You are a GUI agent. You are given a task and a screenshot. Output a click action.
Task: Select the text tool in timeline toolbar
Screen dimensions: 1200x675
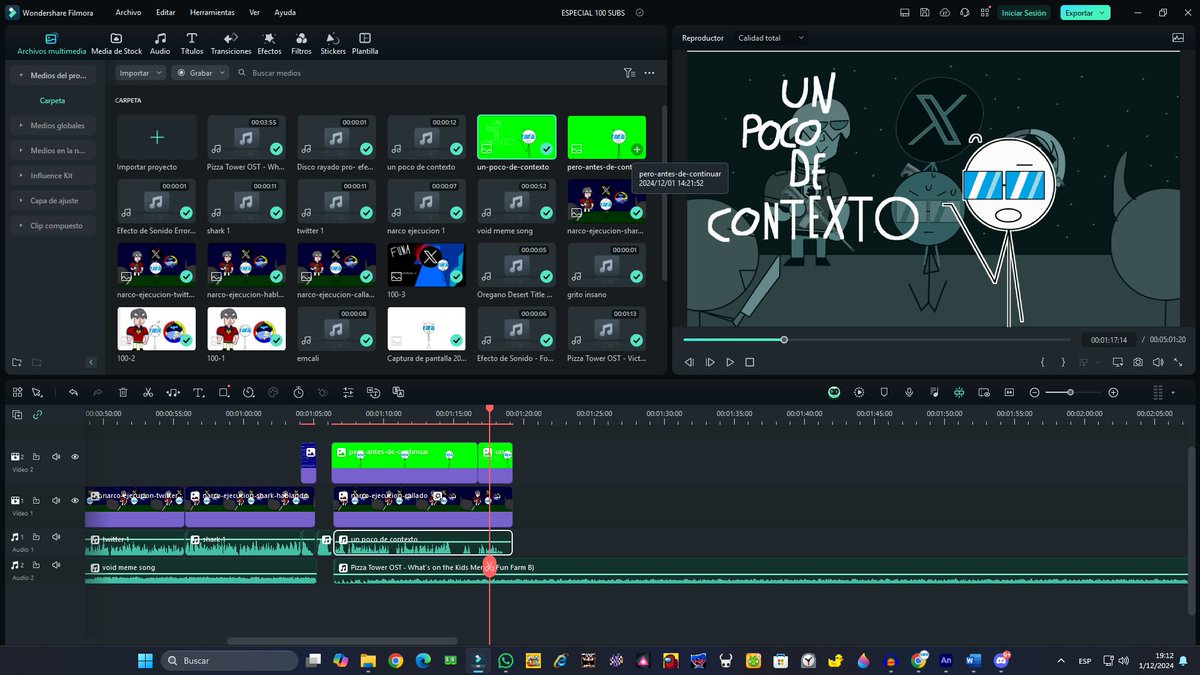pos(198,392)
